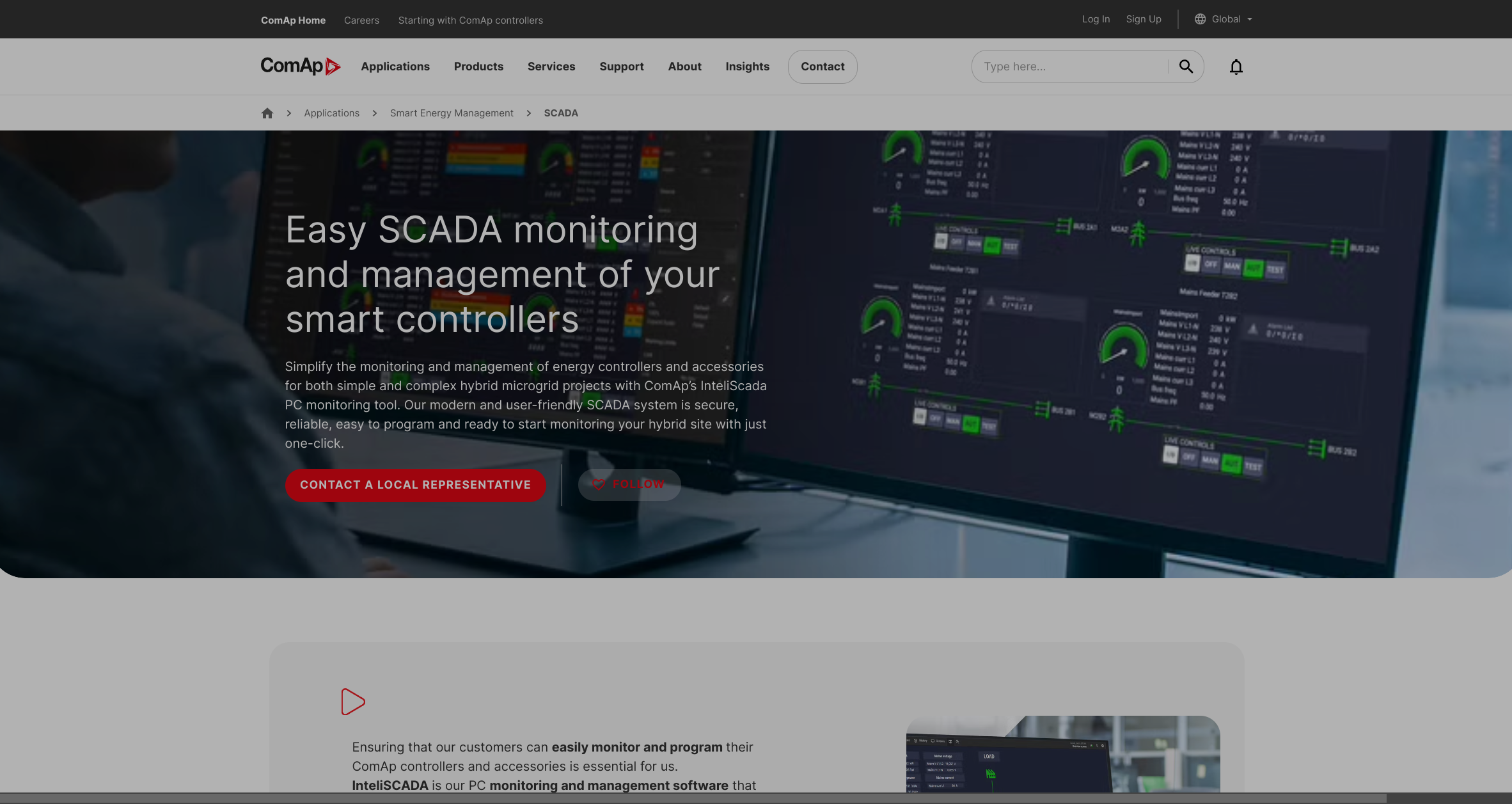Click the globe language icon
Viewport: 1512px width, 804px height.
point(1200,19)
